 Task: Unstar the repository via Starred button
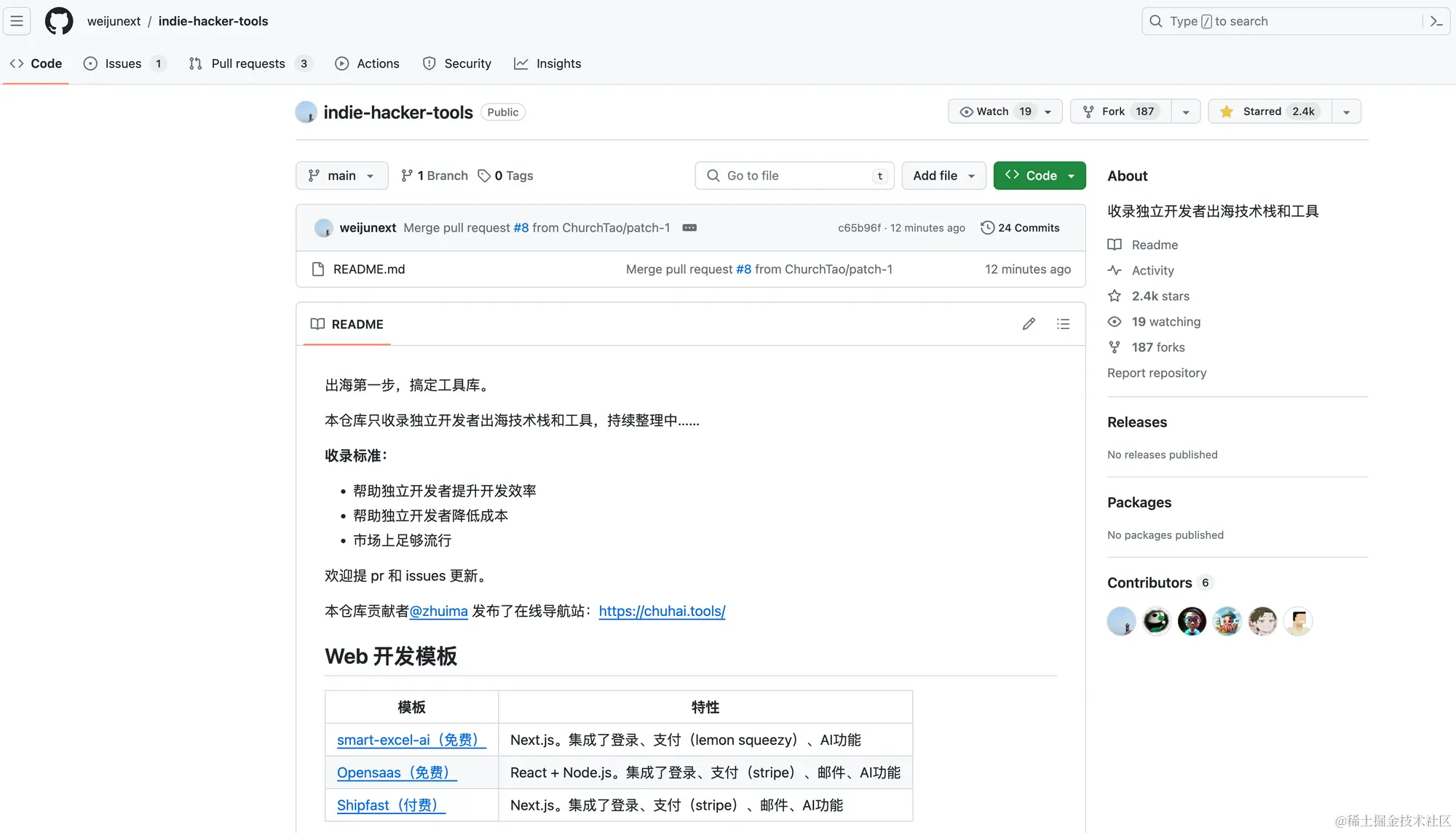1270,111
